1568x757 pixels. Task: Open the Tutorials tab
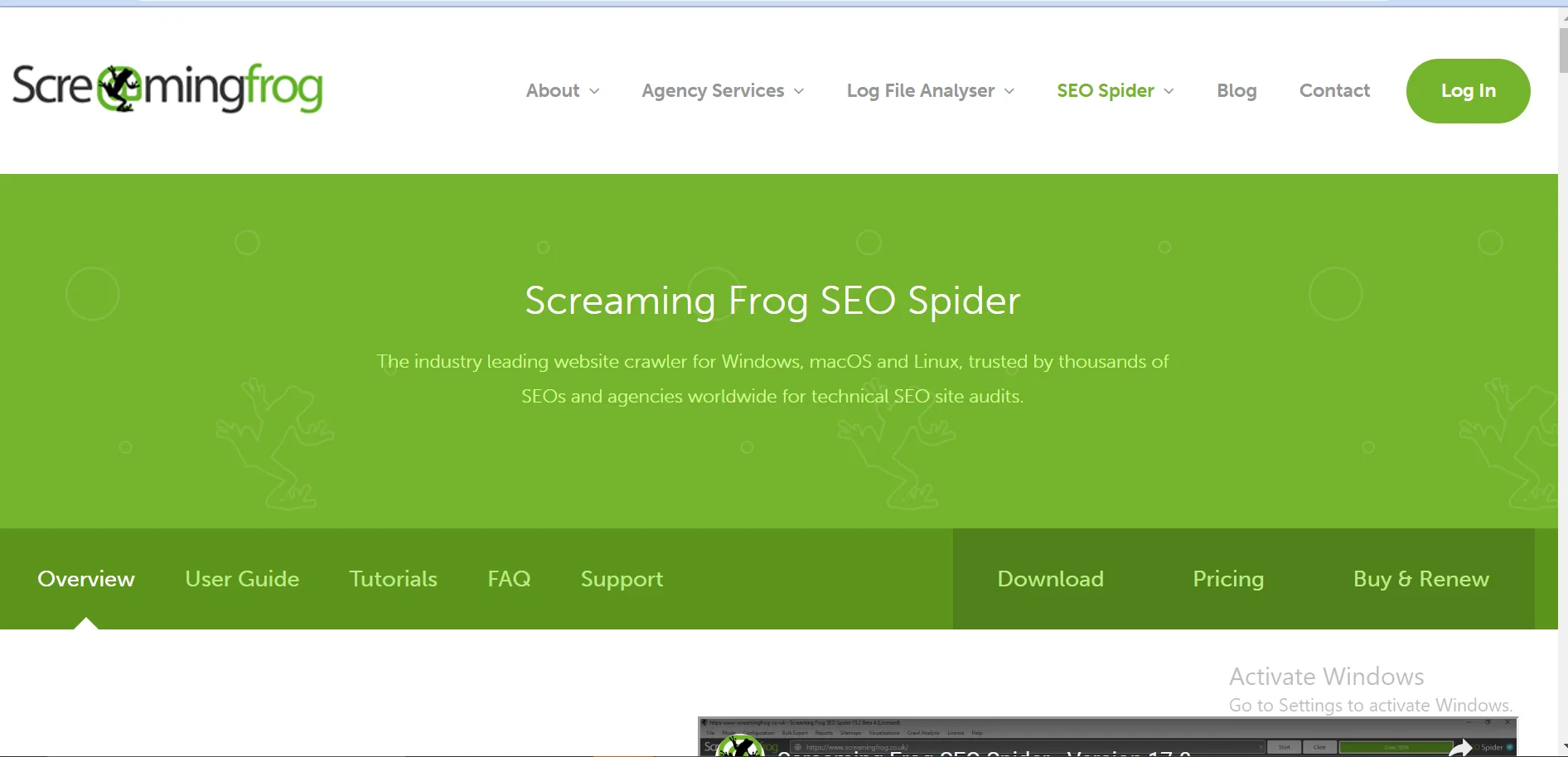point(393,579)
